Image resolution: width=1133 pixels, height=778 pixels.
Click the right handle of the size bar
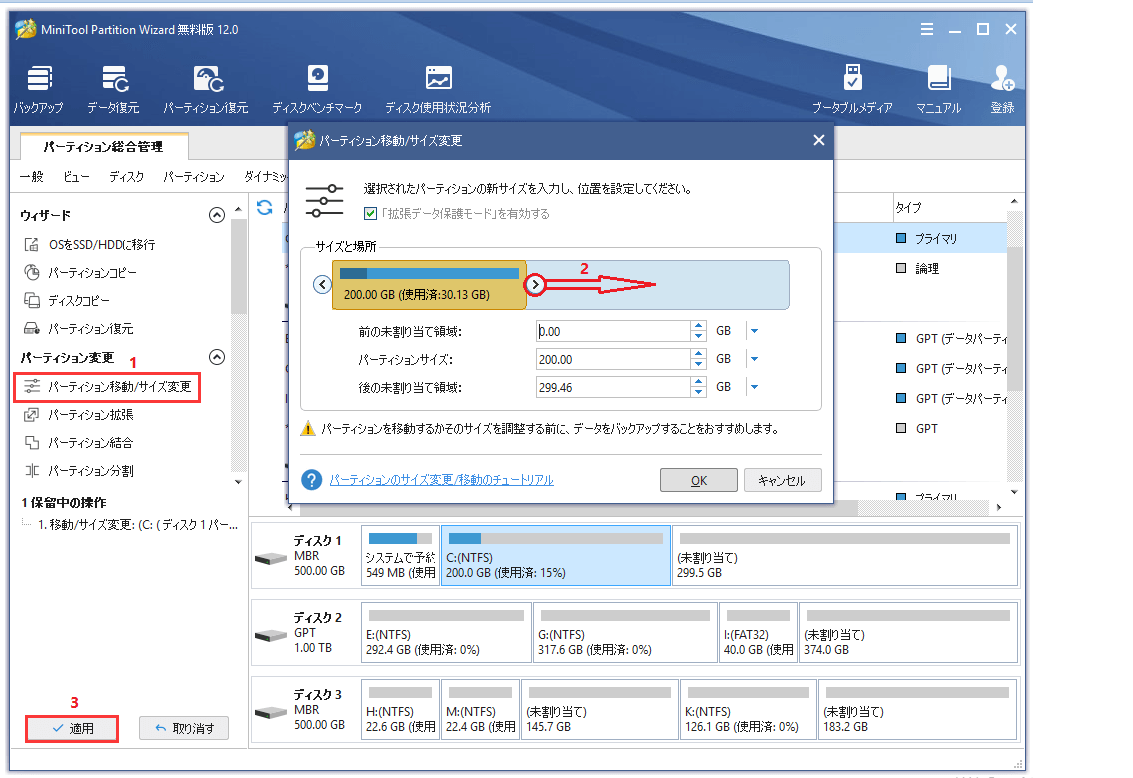click(x=537, y=284)
